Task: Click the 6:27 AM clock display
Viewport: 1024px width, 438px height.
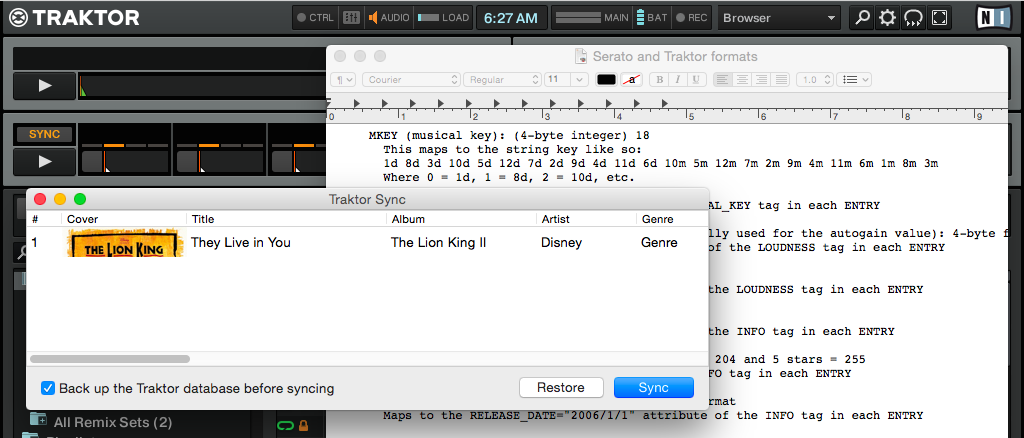Action: coord(511,18)
